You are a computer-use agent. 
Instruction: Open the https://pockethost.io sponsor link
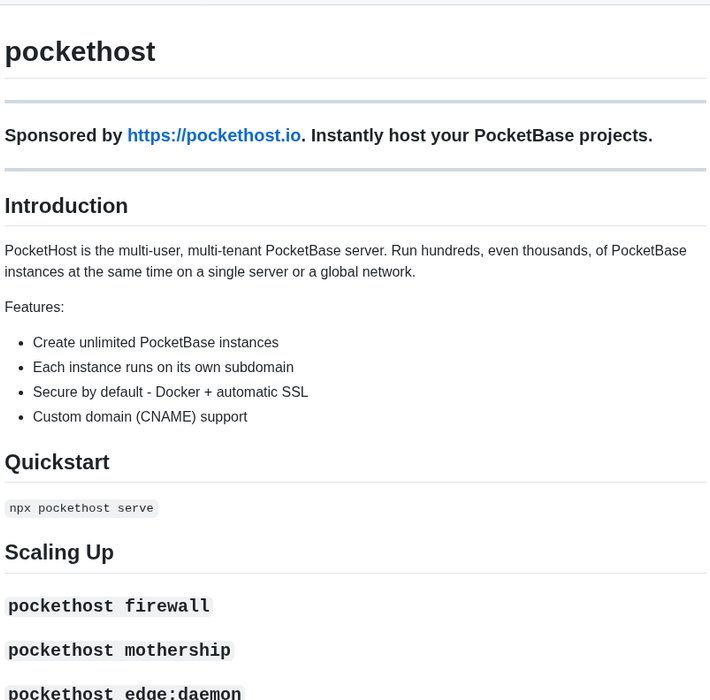click(214, 135)
